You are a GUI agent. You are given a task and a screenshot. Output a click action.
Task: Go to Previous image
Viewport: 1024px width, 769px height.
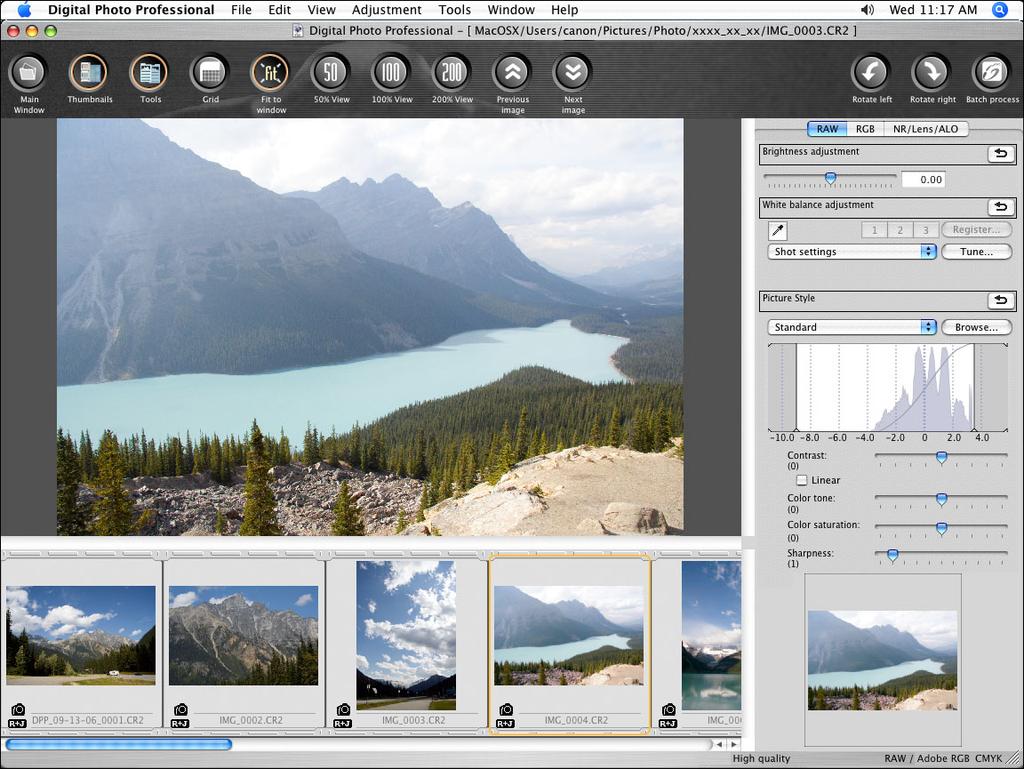pyautogui.click(x=513, y=72)
